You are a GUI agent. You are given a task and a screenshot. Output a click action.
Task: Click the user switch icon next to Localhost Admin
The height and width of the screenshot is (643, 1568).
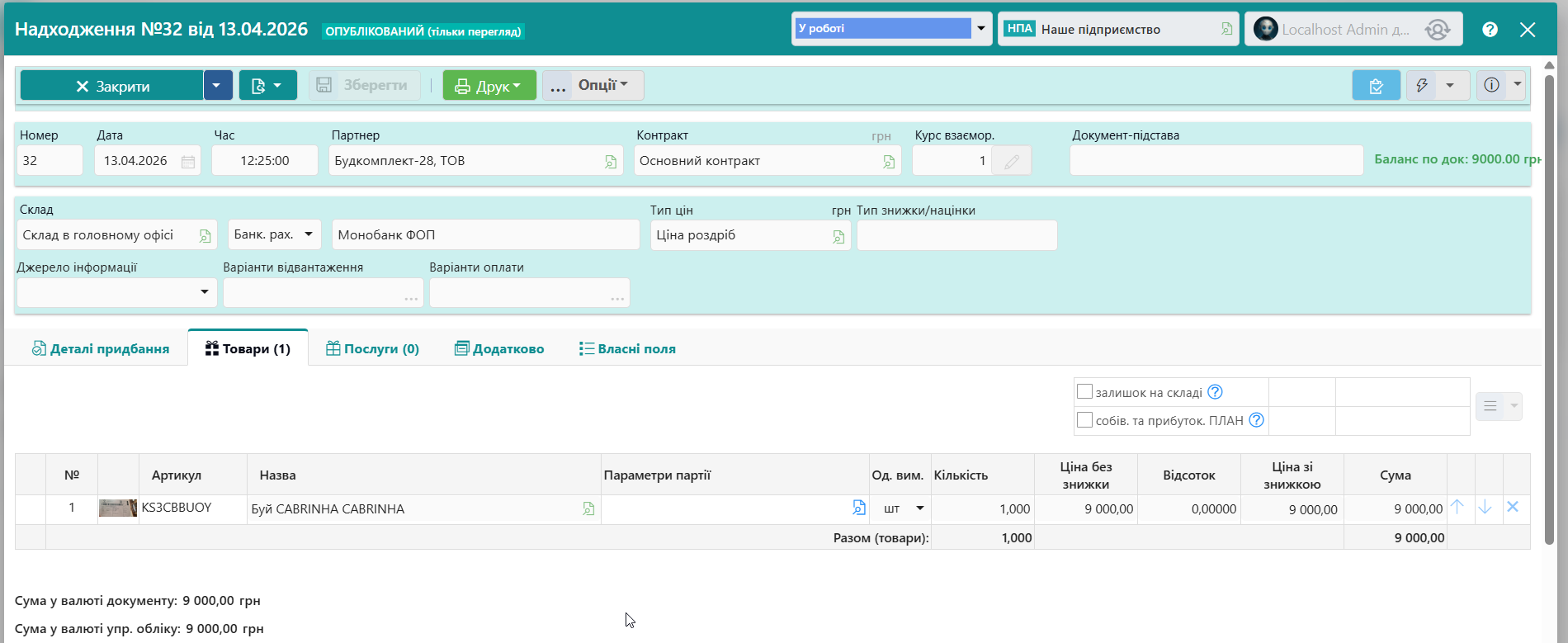(1438, 30)
